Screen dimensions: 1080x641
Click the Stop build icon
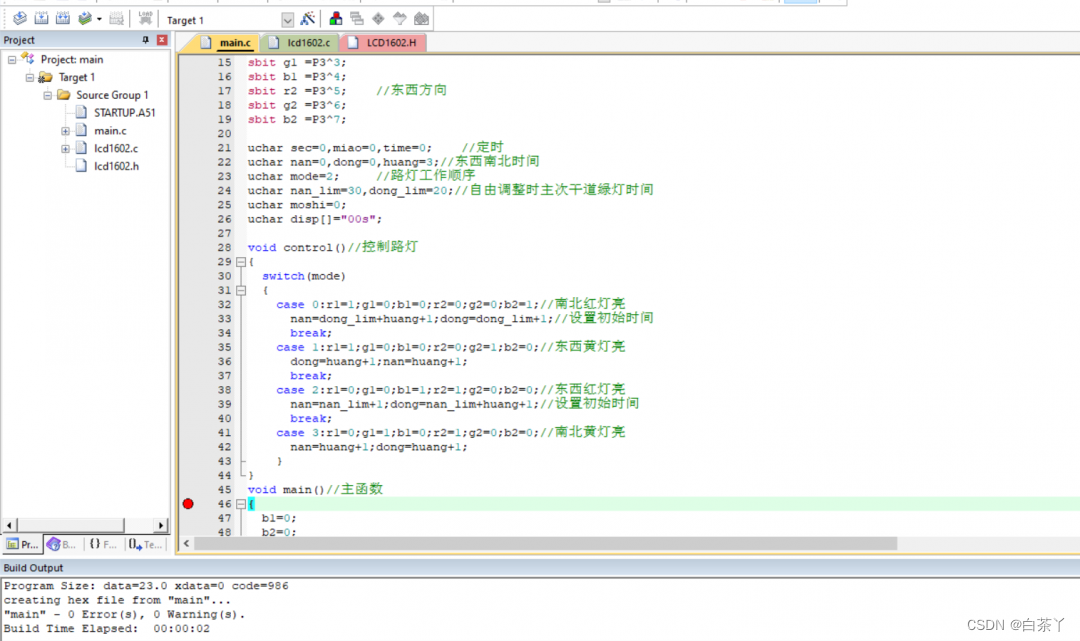(116, 19)
